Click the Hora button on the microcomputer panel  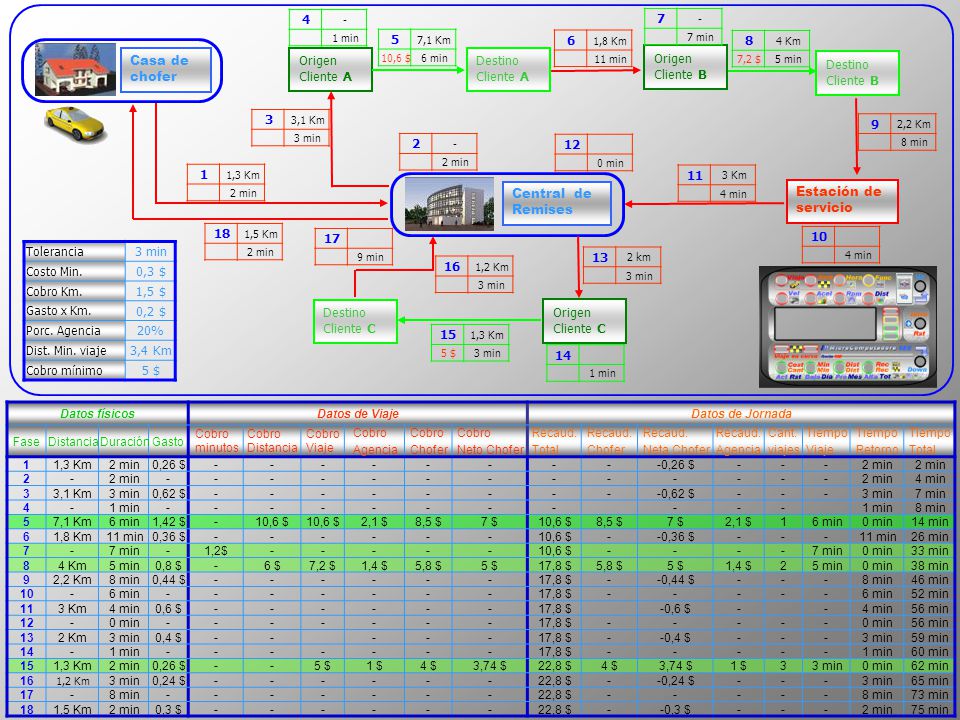pyautogui.click(x=839, y=280)
